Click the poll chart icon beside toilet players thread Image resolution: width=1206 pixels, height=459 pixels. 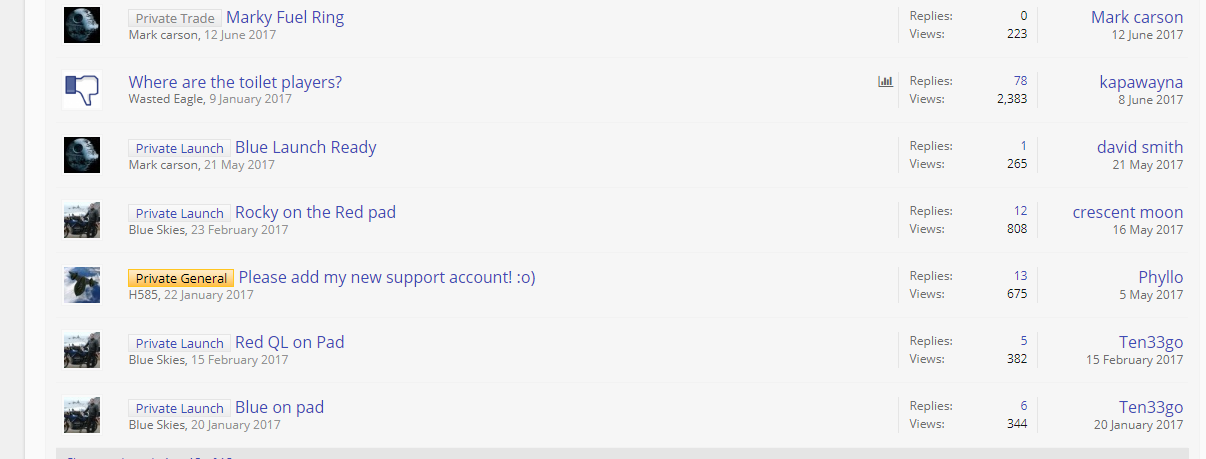885,81
